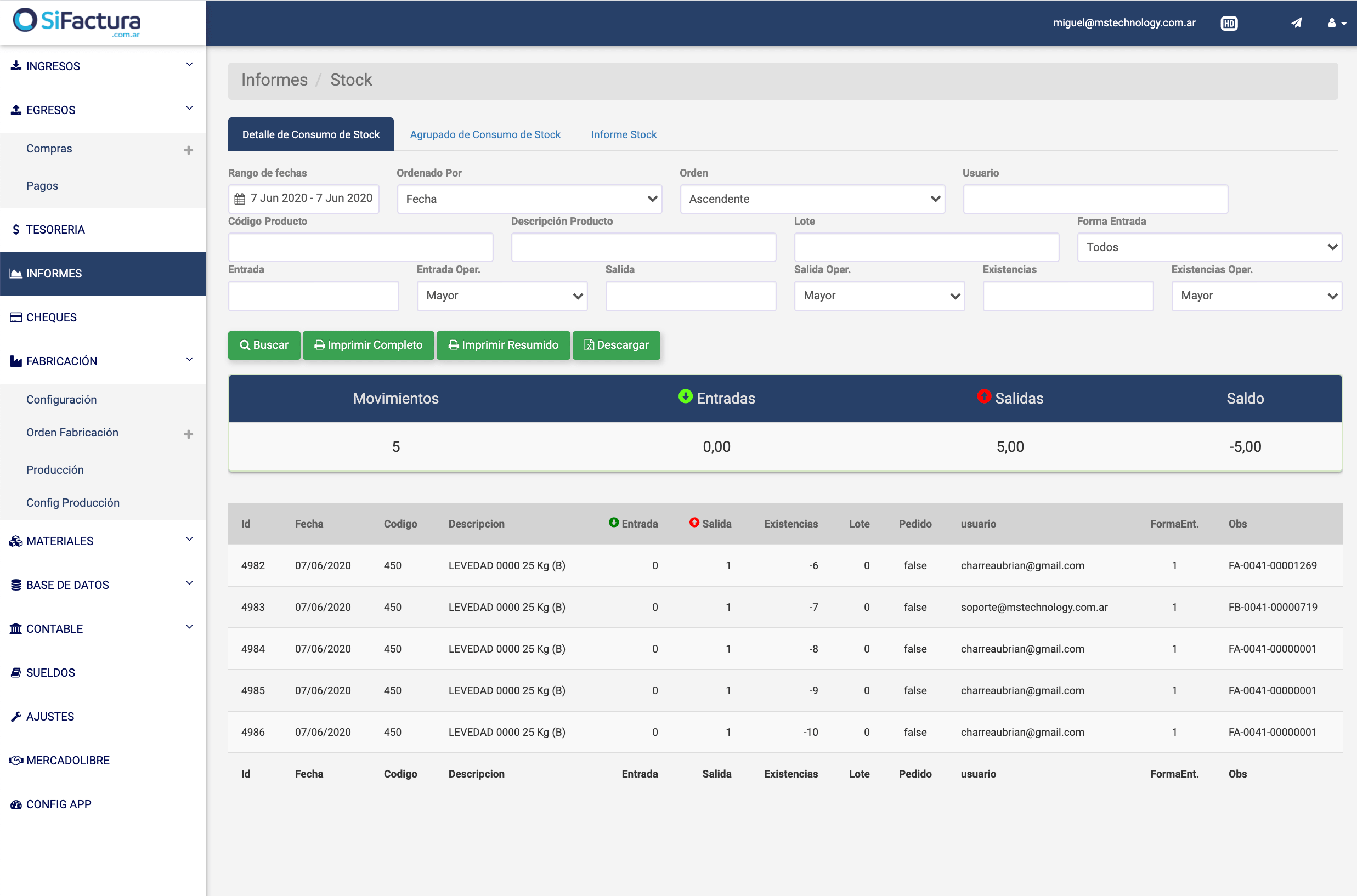The image size is (1357, 896).
Task: Click the plus icon beside Orden Fabricación
Action: pyautogui.click(x=188, y=434)
